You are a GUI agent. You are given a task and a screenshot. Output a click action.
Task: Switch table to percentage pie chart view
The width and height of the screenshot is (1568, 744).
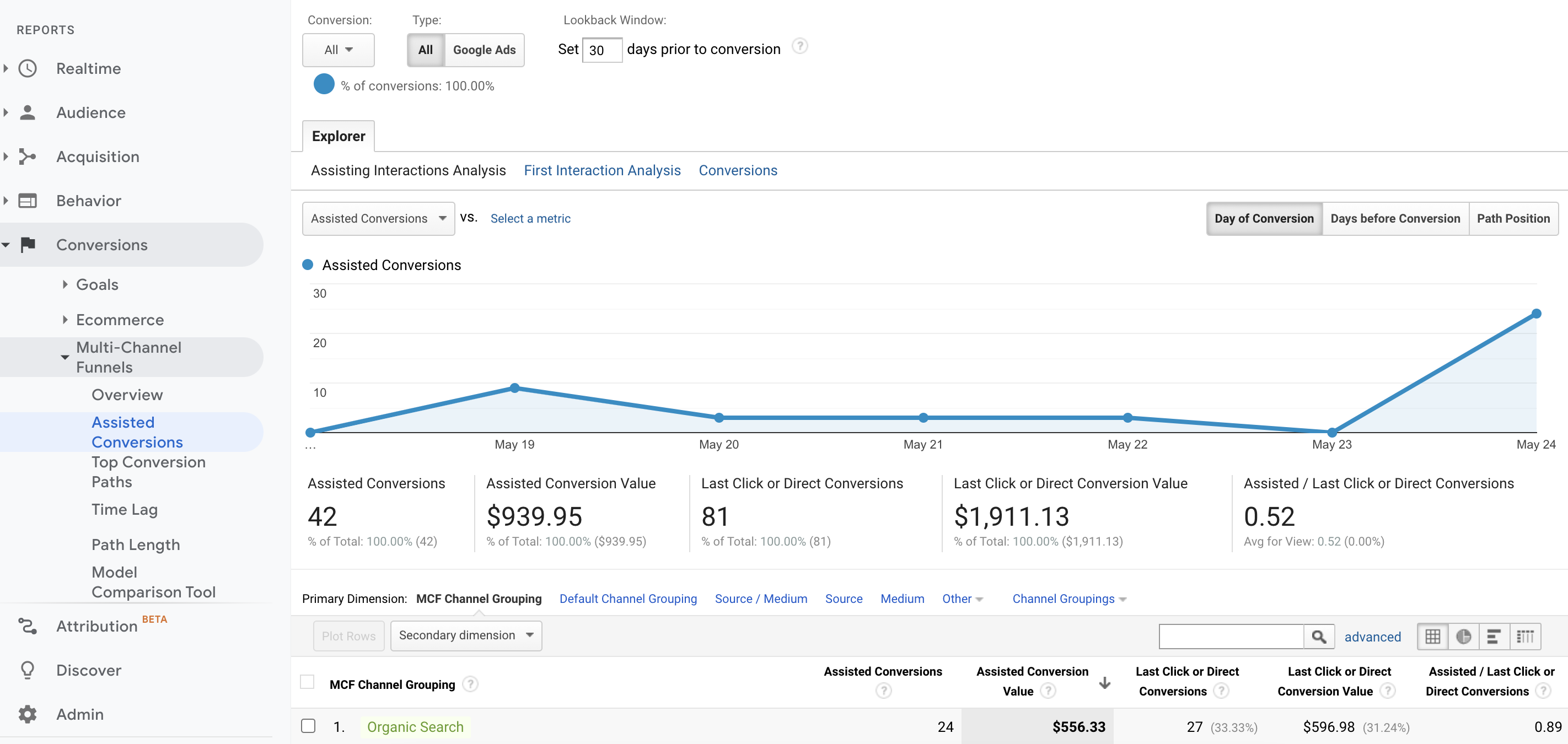tap(1464, 637)
